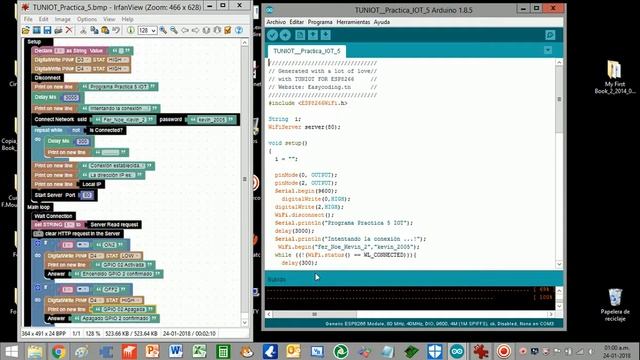The height and width of the screenshot is (360, 640).
Task: Click IrfanView image vertical scrollbar
Action: pyautogui.click(x=245, y=180)
